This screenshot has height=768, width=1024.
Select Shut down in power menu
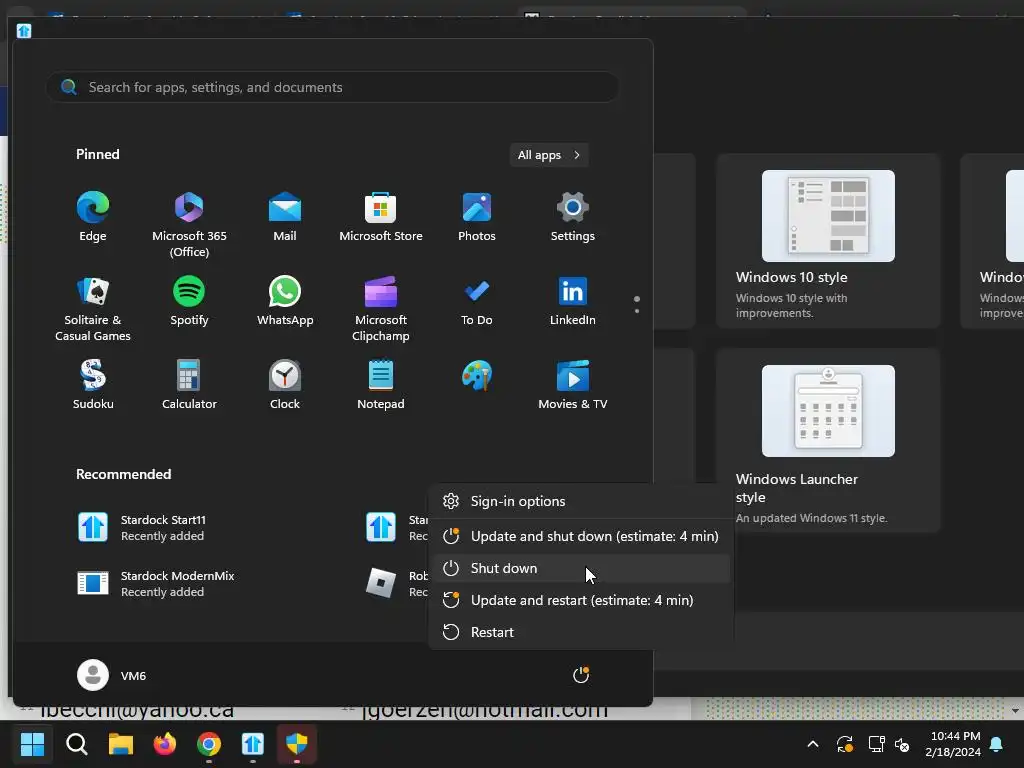click(581, 568)
